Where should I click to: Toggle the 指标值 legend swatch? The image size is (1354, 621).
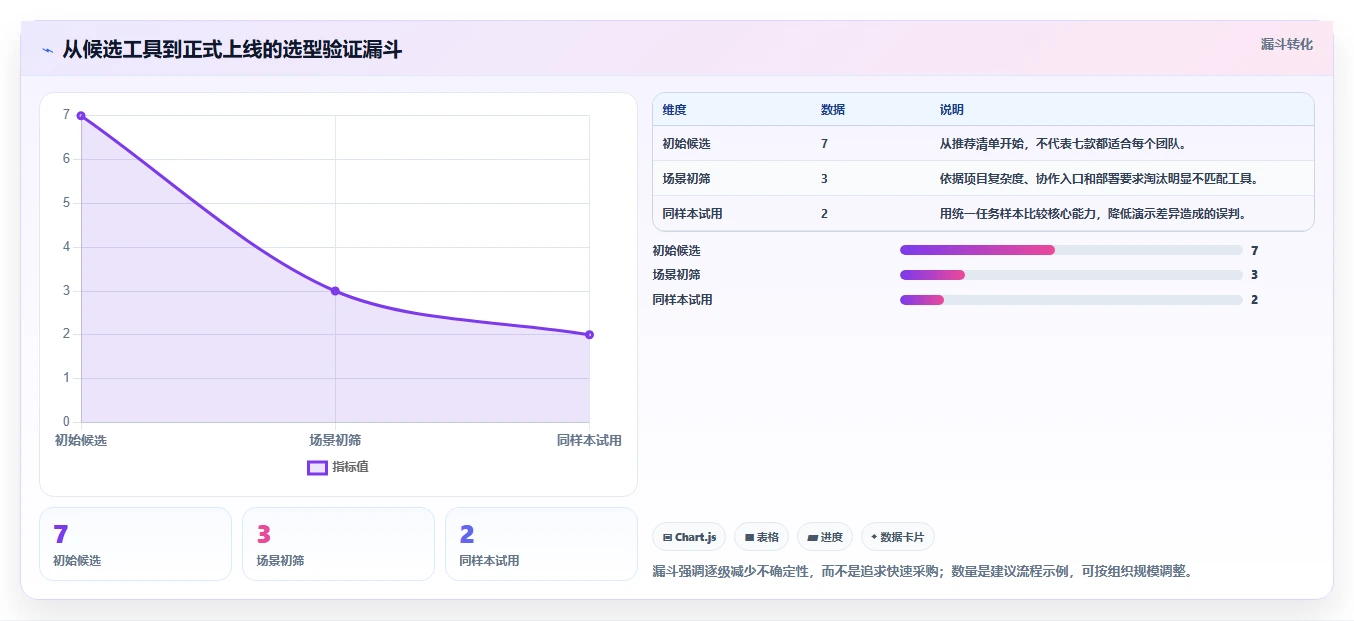(x=317, y=467)
